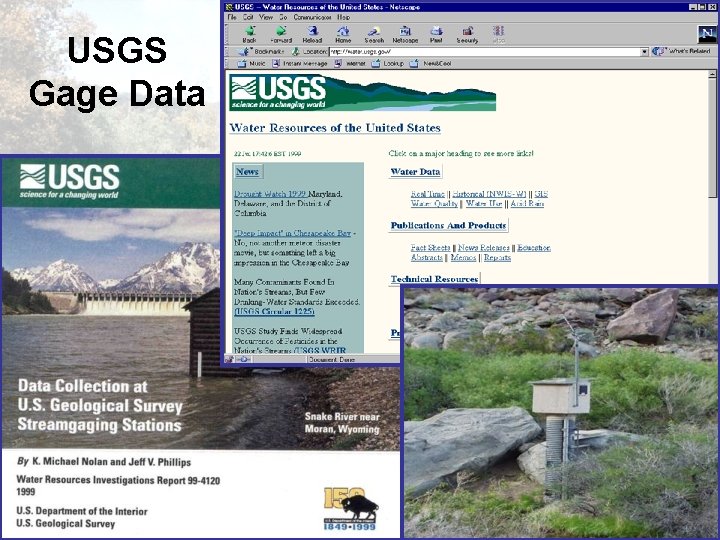Screen dimensions: 720x540
Task: Open Search from the Netscape toolbar
Action: tap(374, 34)
